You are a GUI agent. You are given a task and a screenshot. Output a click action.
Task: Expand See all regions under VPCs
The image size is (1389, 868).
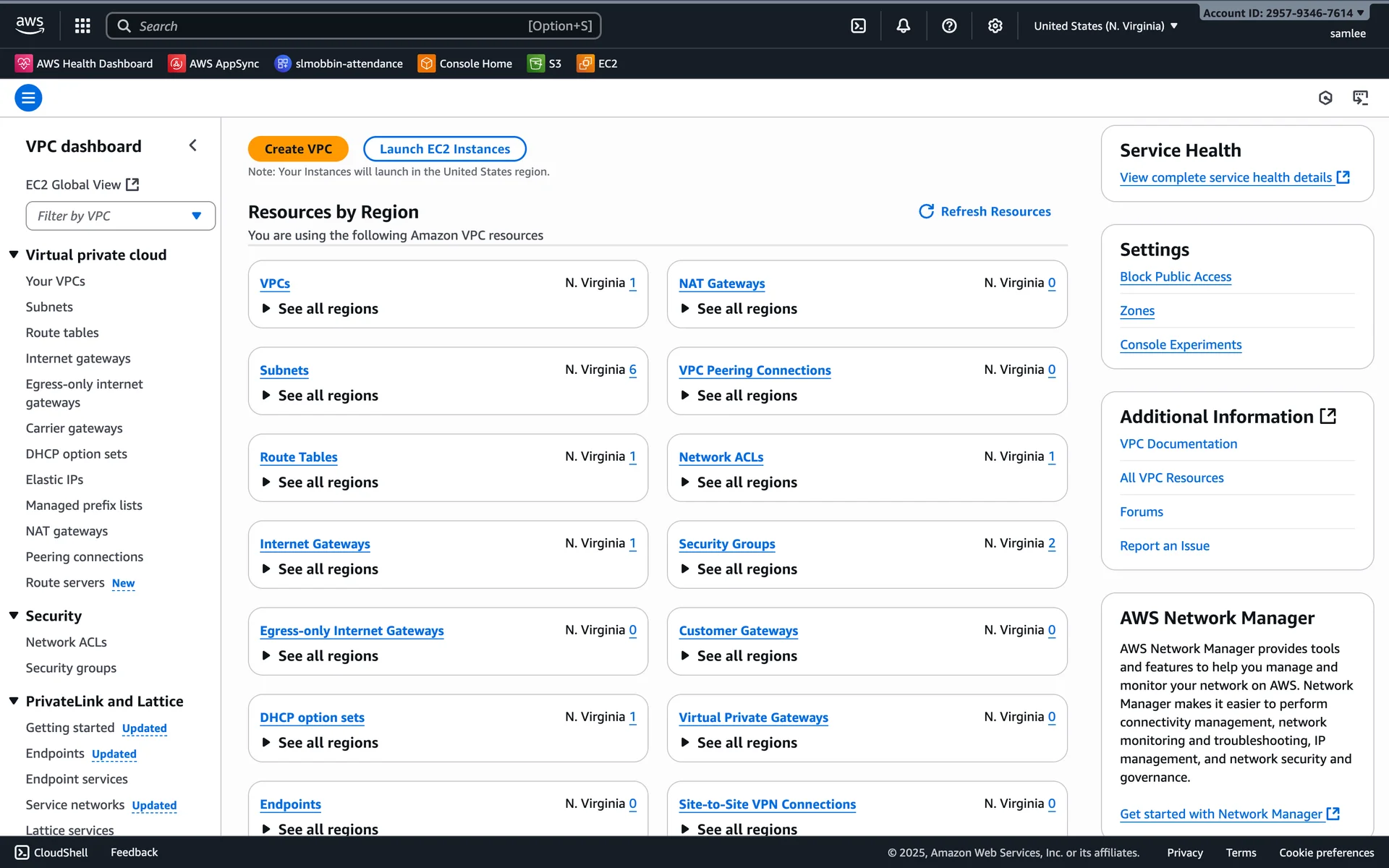click(x=319, y=309)
